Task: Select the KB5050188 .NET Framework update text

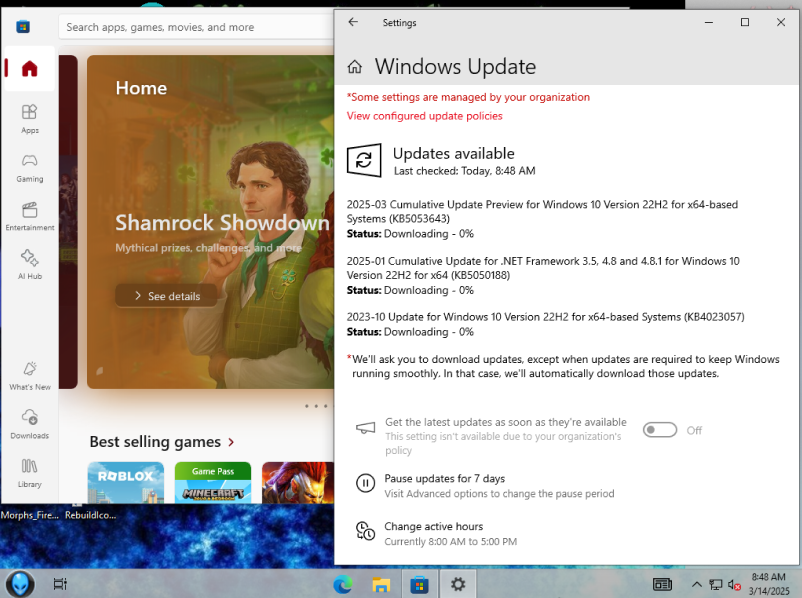Action: [543, 268]
